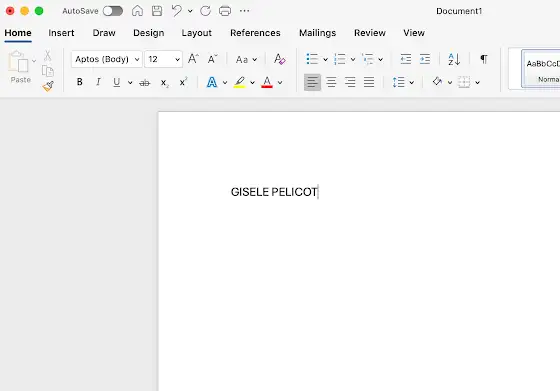The image size is (560, 391).
Task: Justify the paragraph text
Action: tap(369, 82)
